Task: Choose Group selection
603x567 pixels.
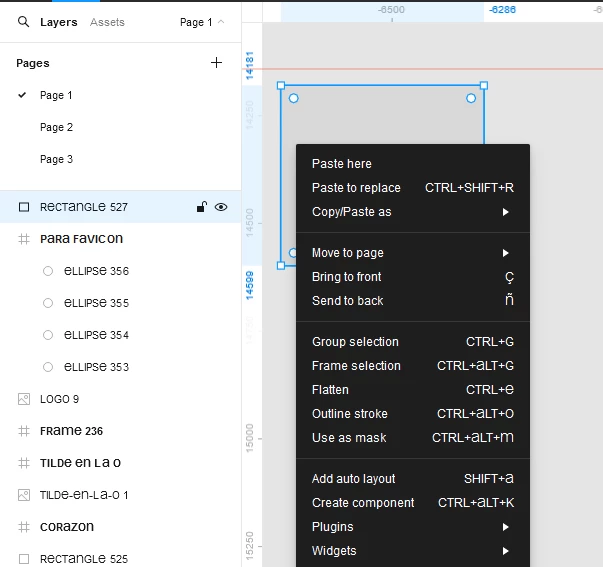Action: (413, 342)
